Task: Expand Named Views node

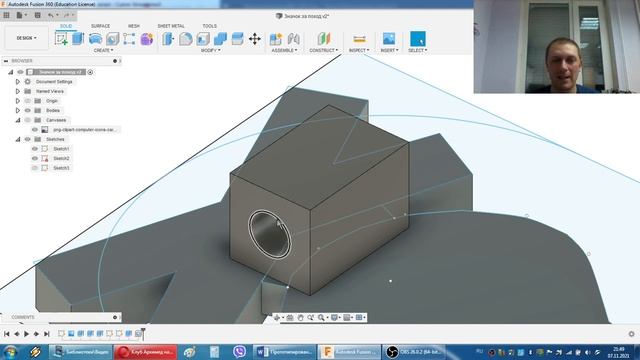Action: [18, 91]
